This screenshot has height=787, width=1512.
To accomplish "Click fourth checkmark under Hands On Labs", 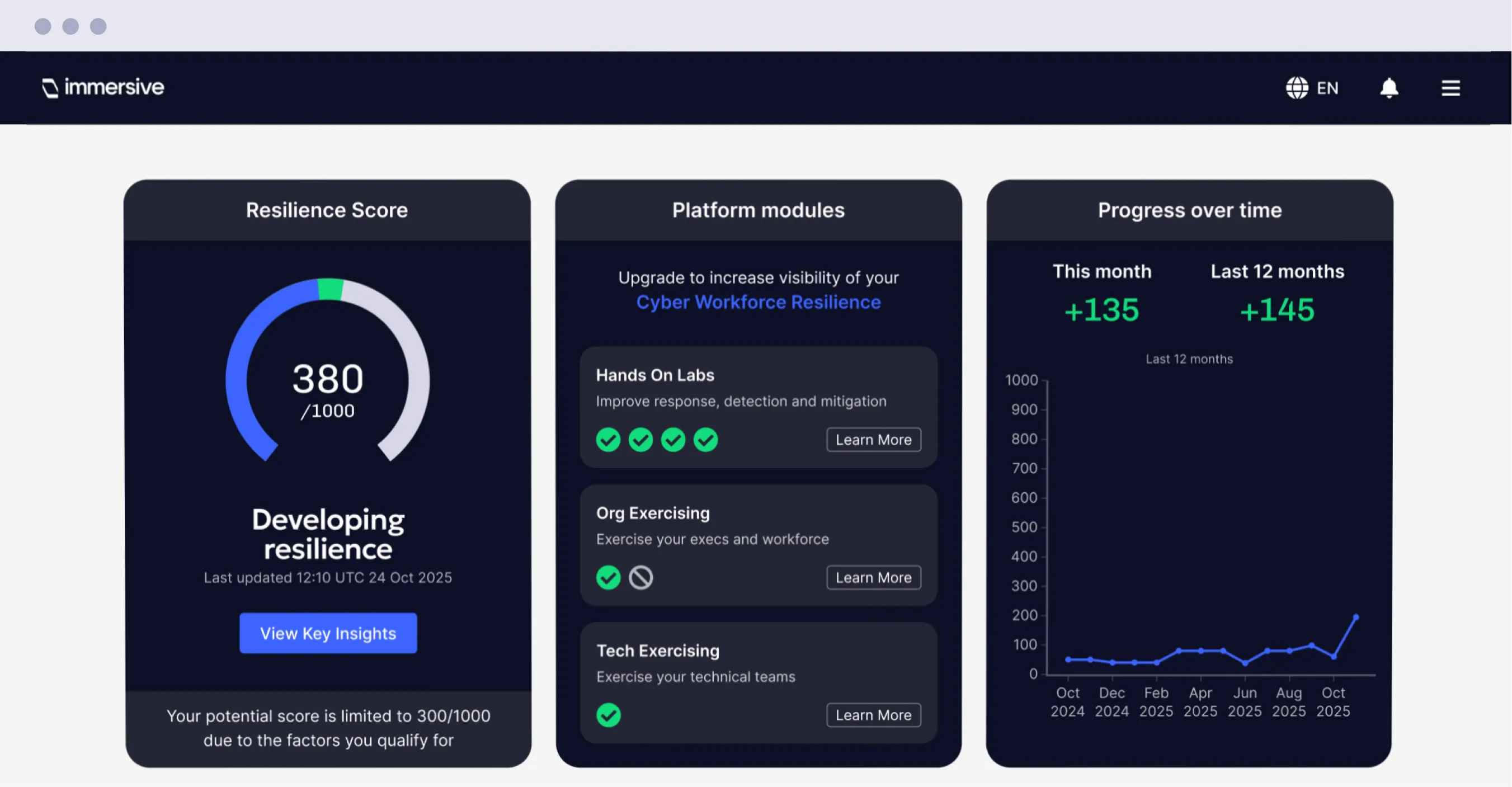I will click(705, 440).
